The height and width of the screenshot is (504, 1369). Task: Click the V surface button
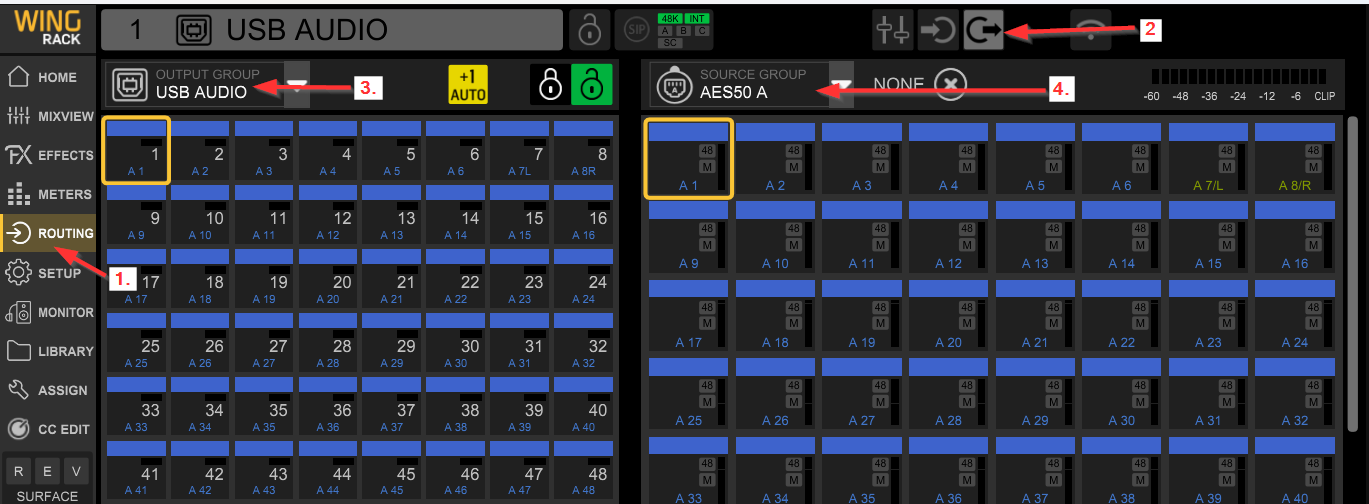78,472
